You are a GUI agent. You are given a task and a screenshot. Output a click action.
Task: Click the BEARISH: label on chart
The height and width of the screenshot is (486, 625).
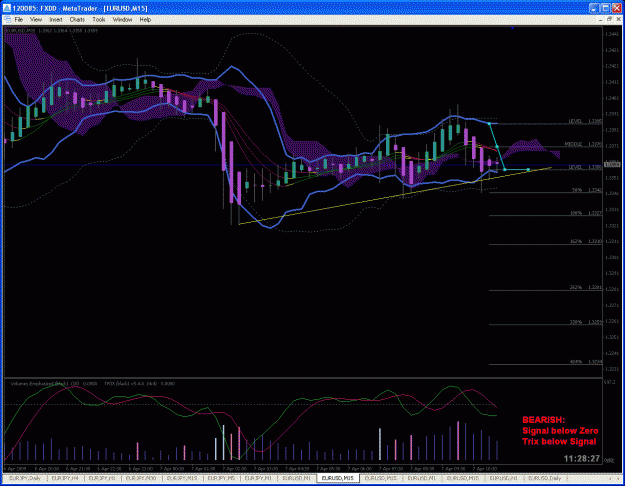point(543,420)
